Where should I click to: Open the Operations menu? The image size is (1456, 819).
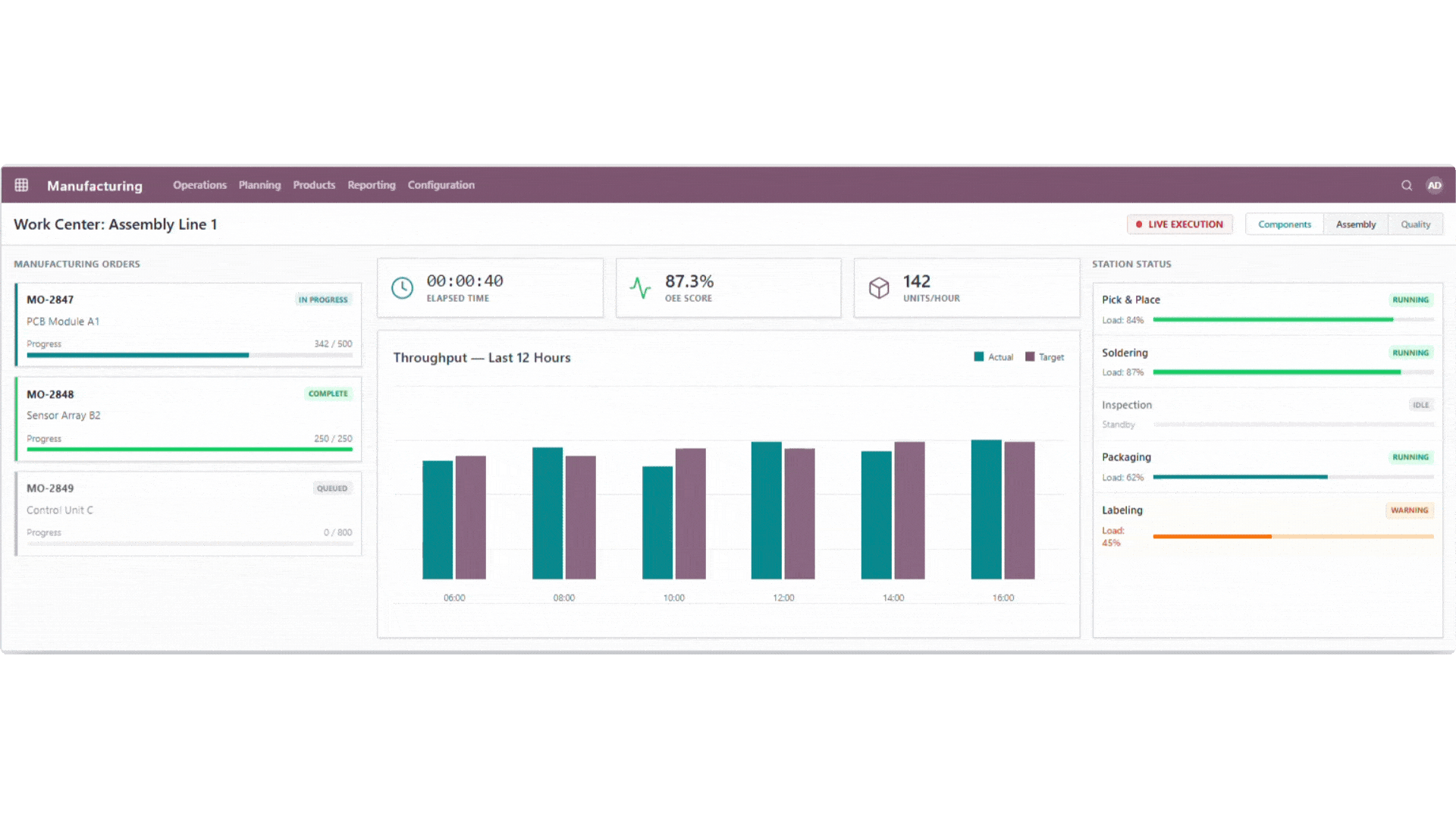pyautogui.click(x=199, y=184)
